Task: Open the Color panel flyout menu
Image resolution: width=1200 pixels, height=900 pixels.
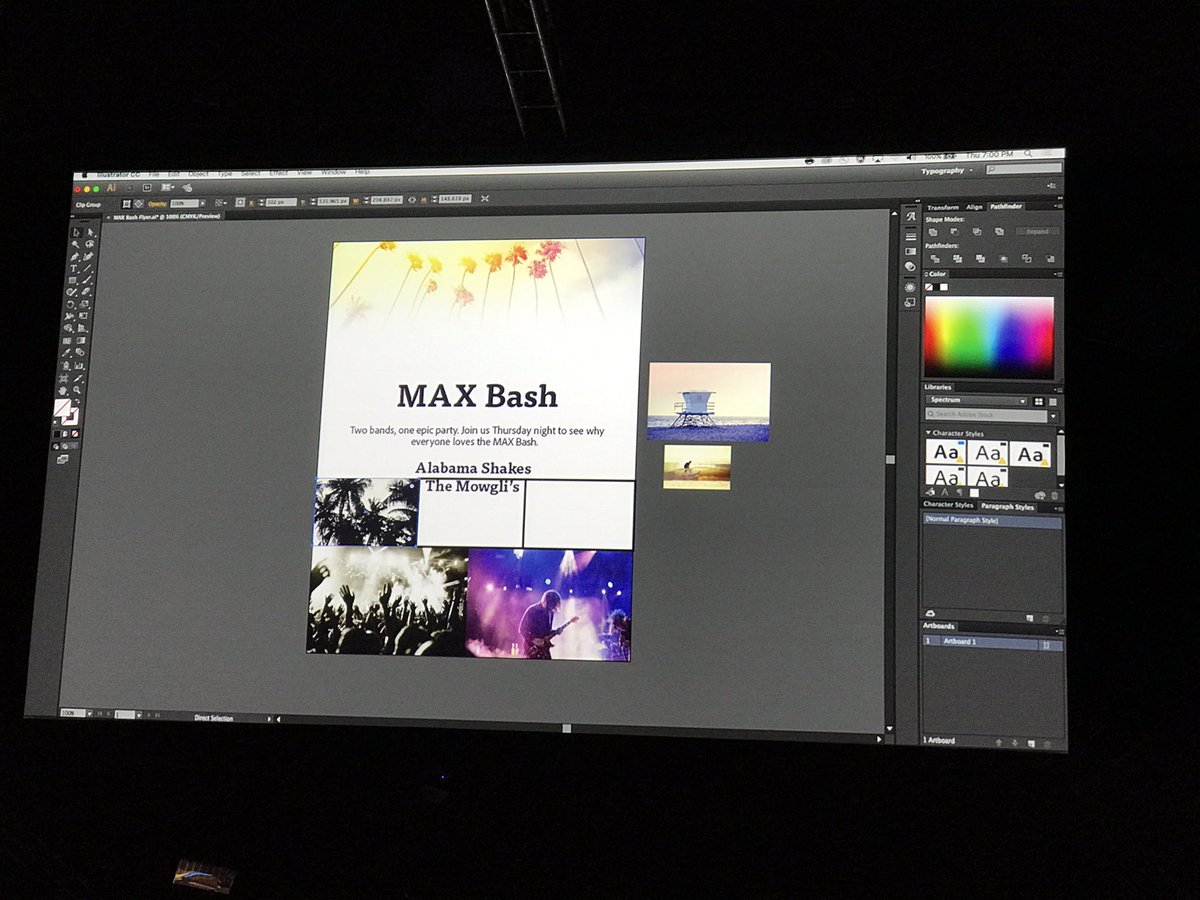Action: [1058, 274]
